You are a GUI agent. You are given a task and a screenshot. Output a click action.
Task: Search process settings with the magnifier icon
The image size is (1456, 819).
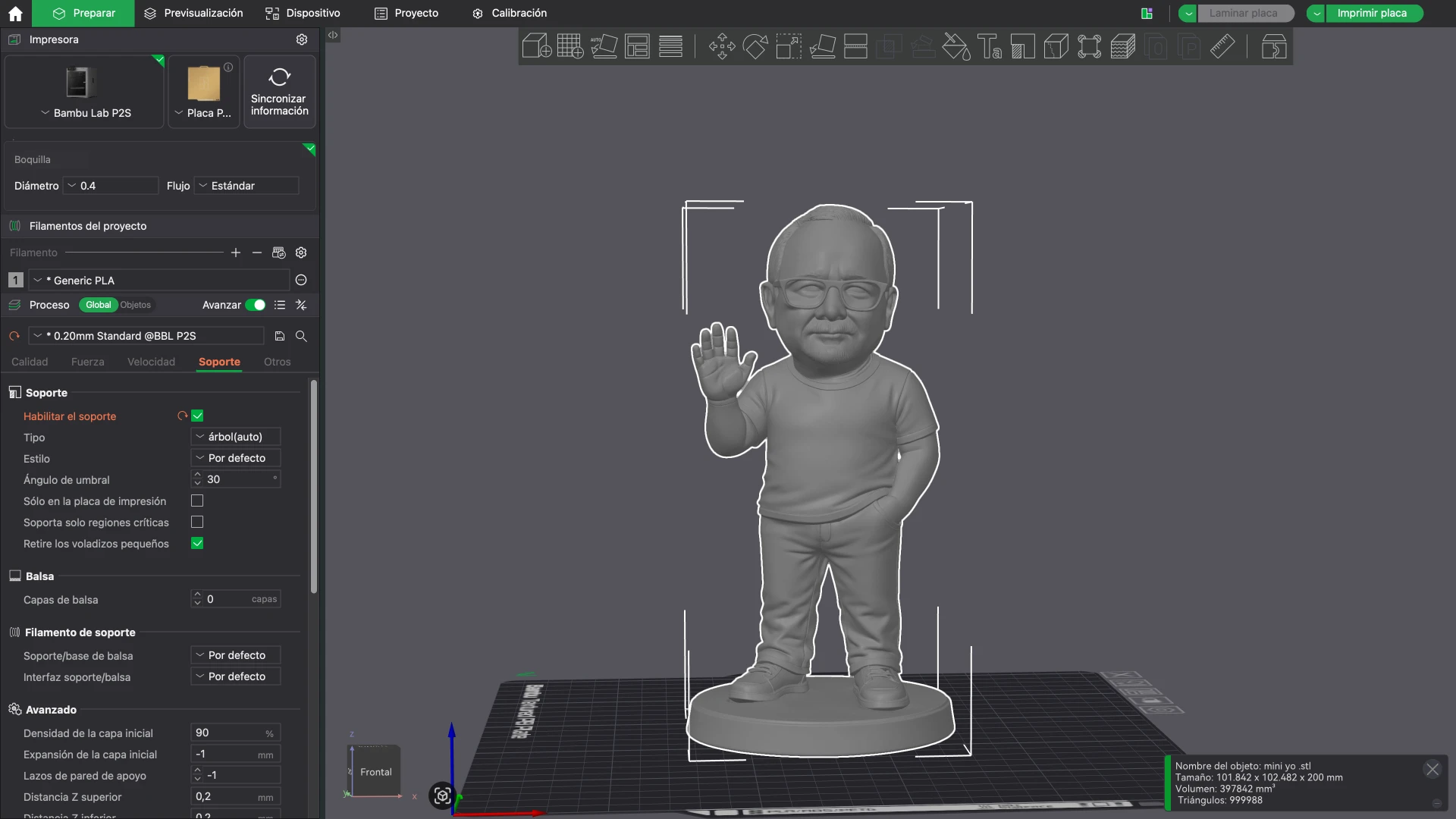tap(301, 336)
